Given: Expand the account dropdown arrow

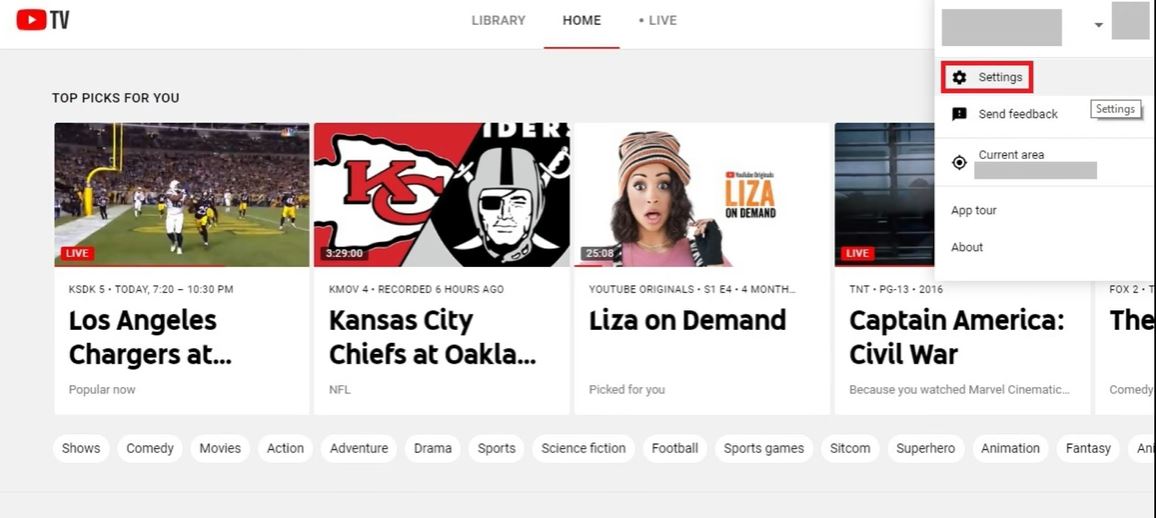Looking at the screenshot, I should coord(1098,25).
